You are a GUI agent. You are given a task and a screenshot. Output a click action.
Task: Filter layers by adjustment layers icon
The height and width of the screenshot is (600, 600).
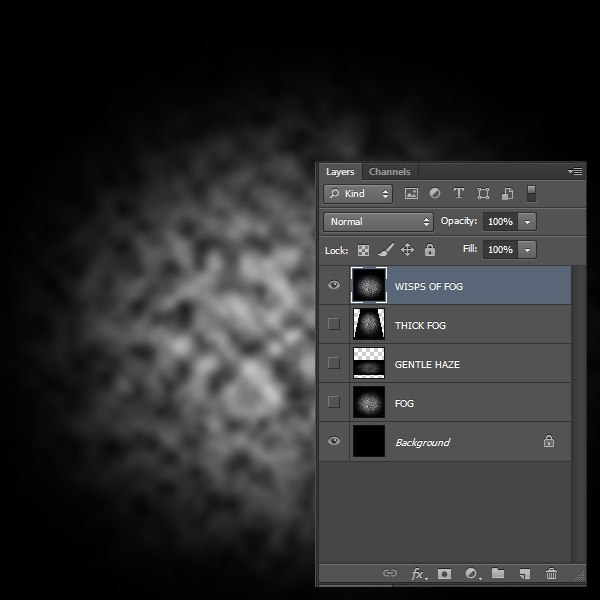tap(435, 194)
